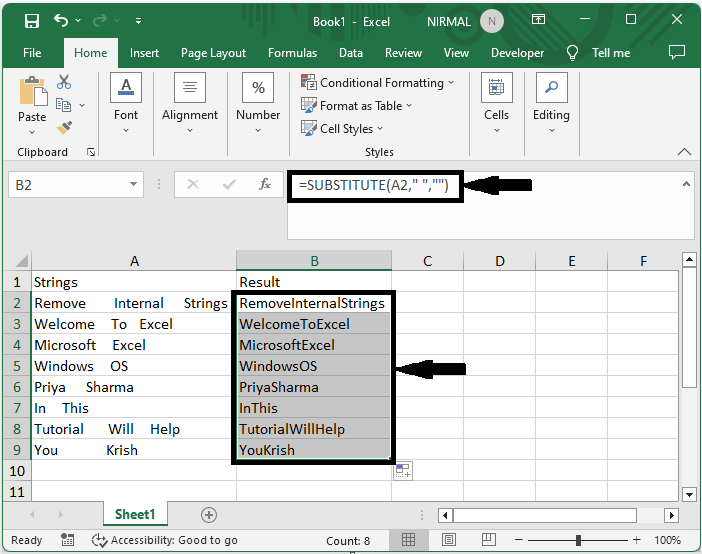
Task: Go to the Data tab
Action: [351, 53]
